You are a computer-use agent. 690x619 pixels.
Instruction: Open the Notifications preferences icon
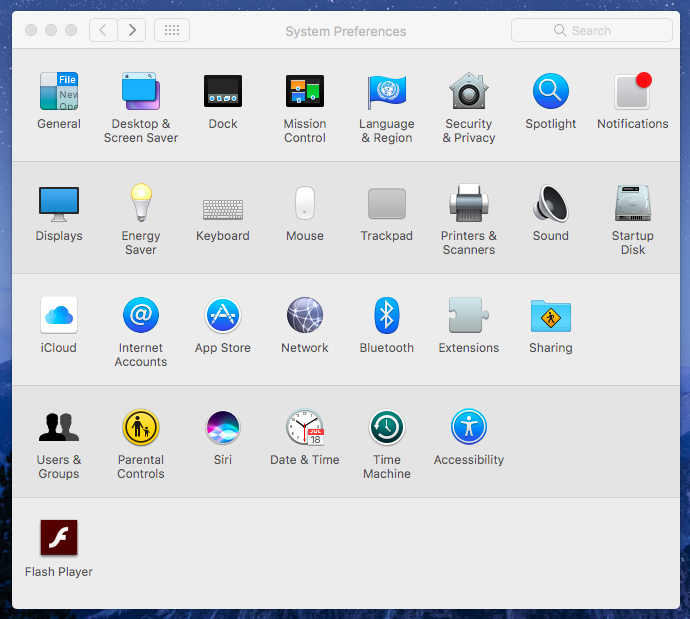point(633,91)
